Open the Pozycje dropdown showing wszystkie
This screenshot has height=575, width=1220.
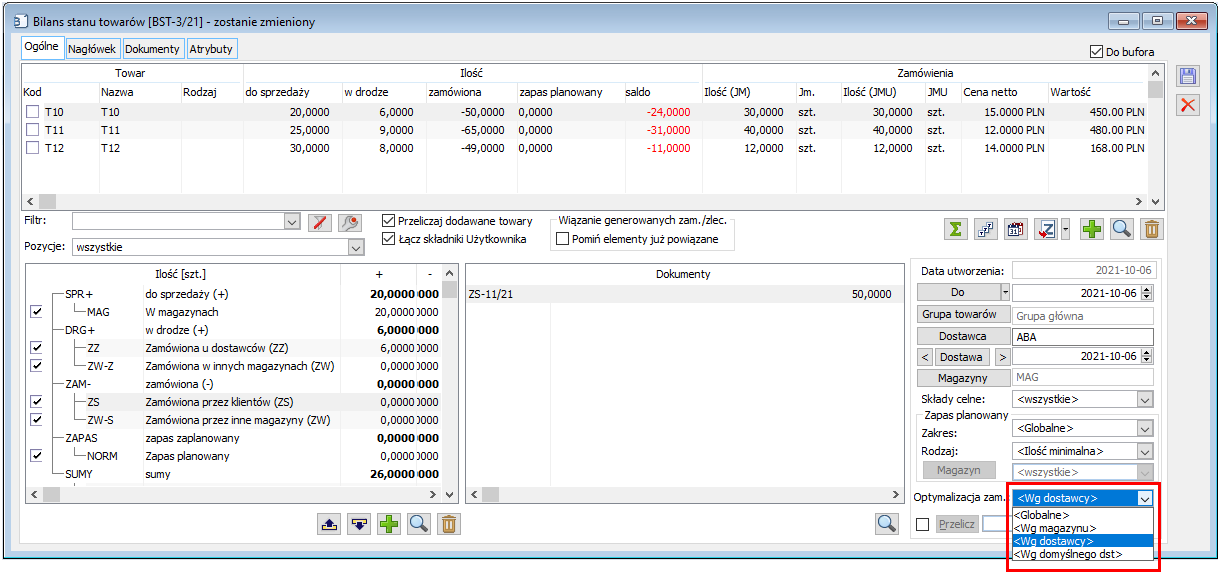click(355, 246)
